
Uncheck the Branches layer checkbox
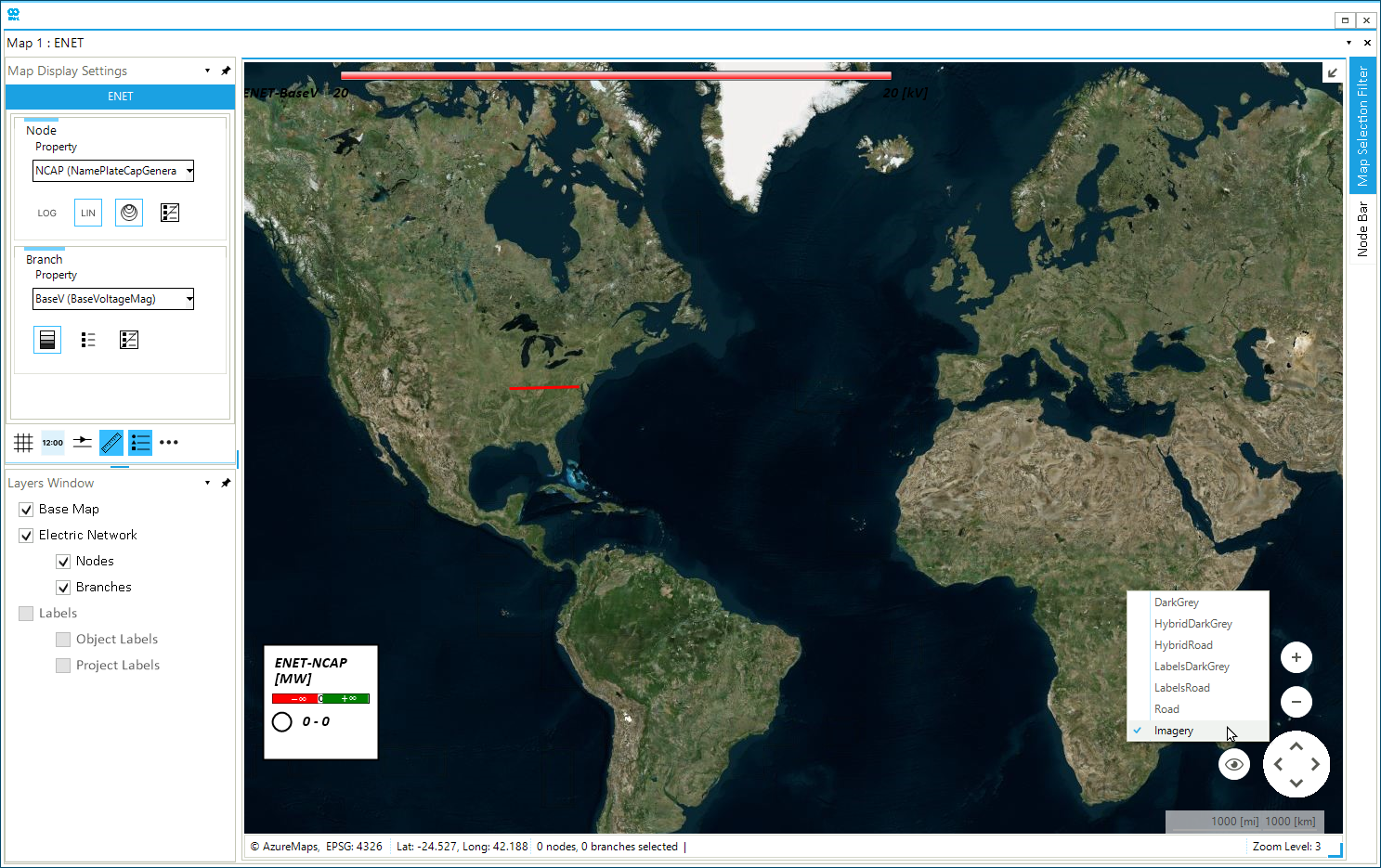[x=63, y=588]
